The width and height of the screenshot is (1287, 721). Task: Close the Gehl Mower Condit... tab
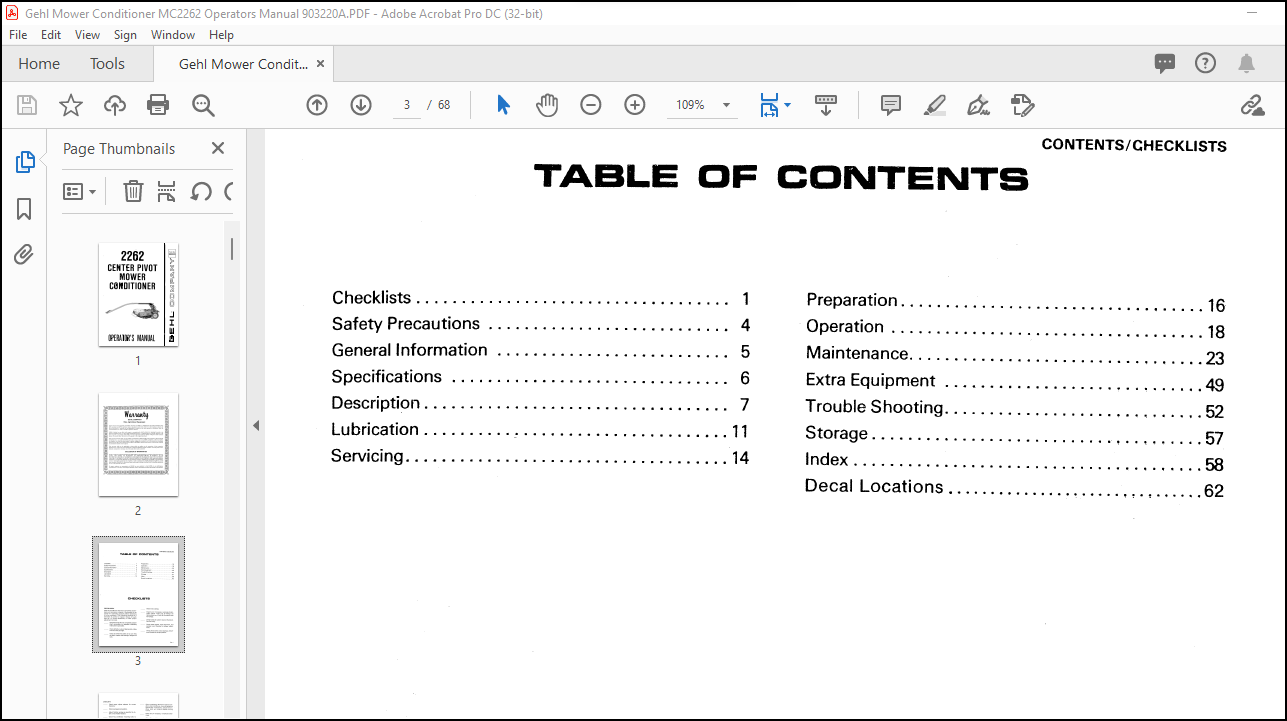[x=320, y=63]
